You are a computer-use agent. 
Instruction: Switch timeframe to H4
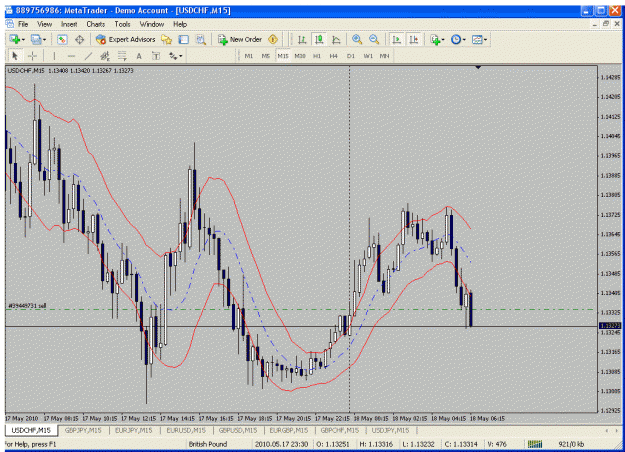tap(334, 56)
